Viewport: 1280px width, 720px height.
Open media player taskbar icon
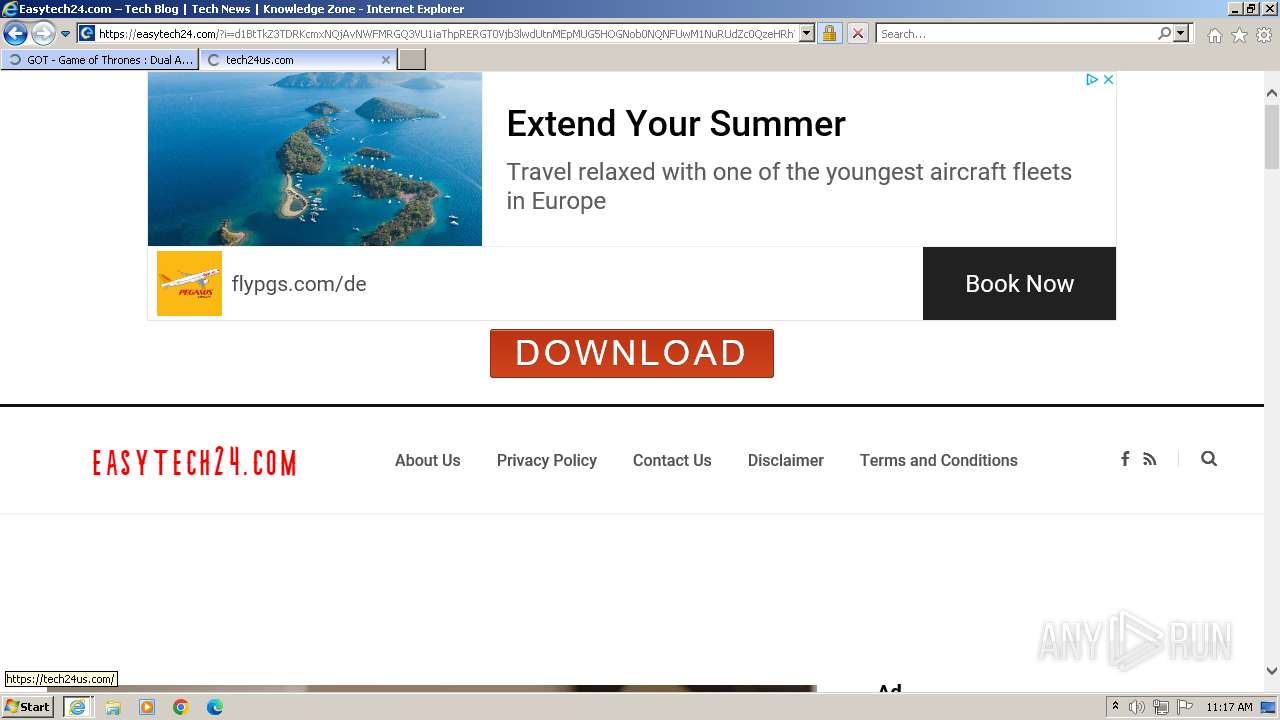(147, 707)
